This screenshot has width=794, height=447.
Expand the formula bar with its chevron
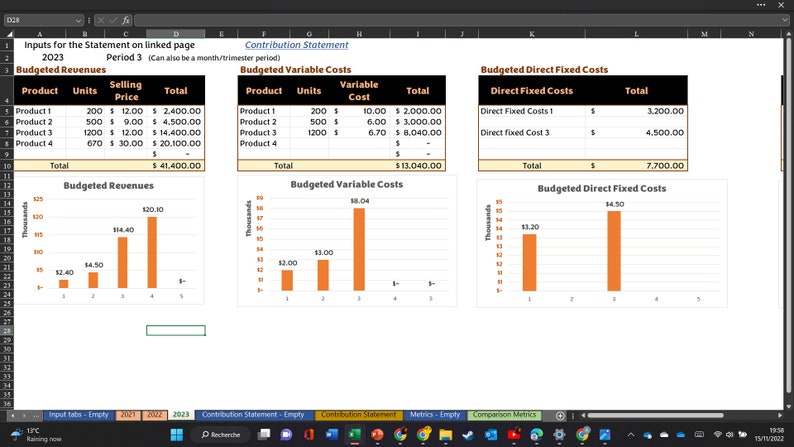tap(784, 20)
